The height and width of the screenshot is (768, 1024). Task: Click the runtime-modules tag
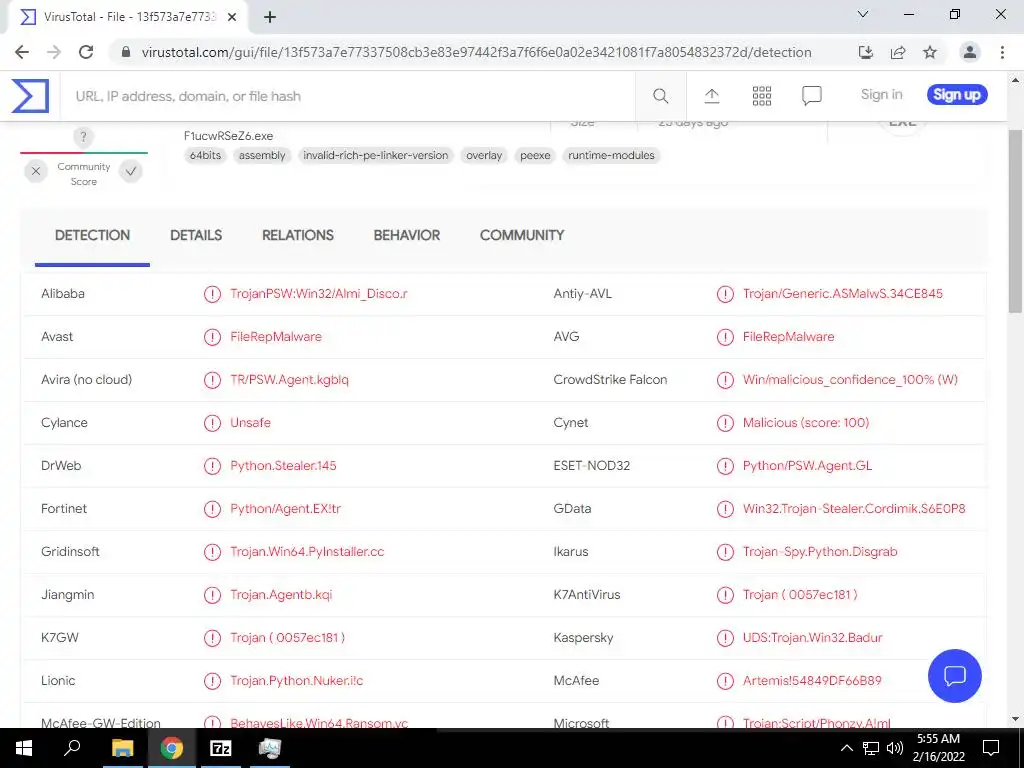611,155
